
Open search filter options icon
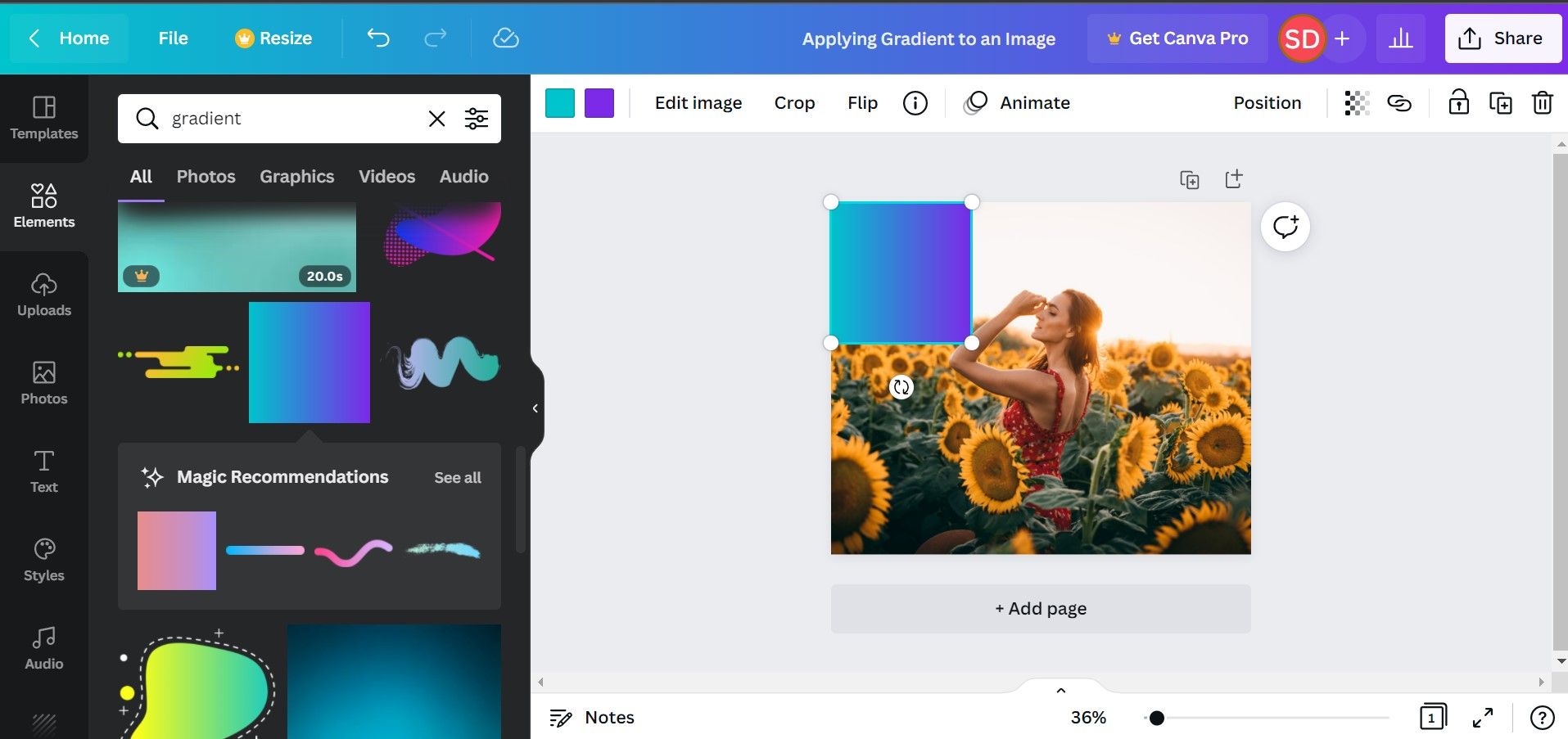pyautogui.click(x=477, y=119)
